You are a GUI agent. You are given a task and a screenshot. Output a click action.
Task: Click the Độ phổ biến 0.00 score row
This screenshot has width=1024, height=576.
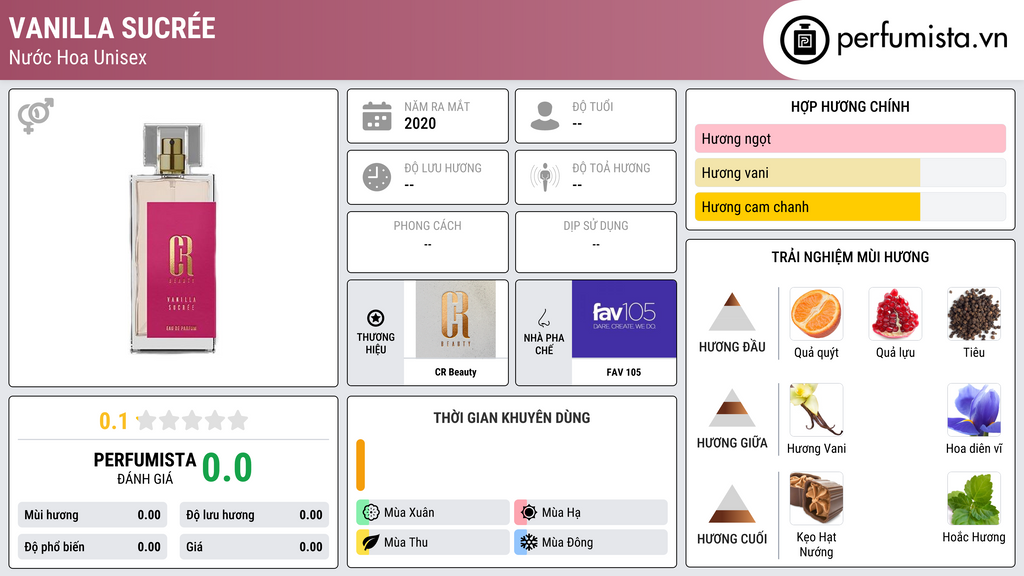[x=92, y=547]
